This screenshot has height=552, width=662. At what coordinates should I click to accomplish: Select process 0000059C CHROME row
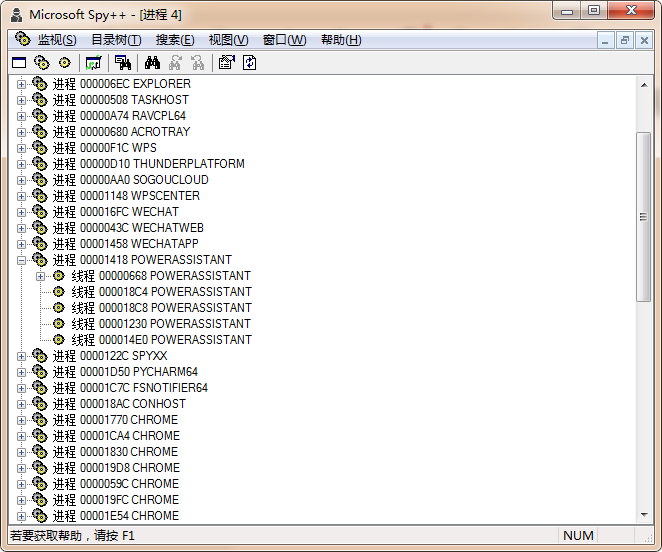[116, 484]
